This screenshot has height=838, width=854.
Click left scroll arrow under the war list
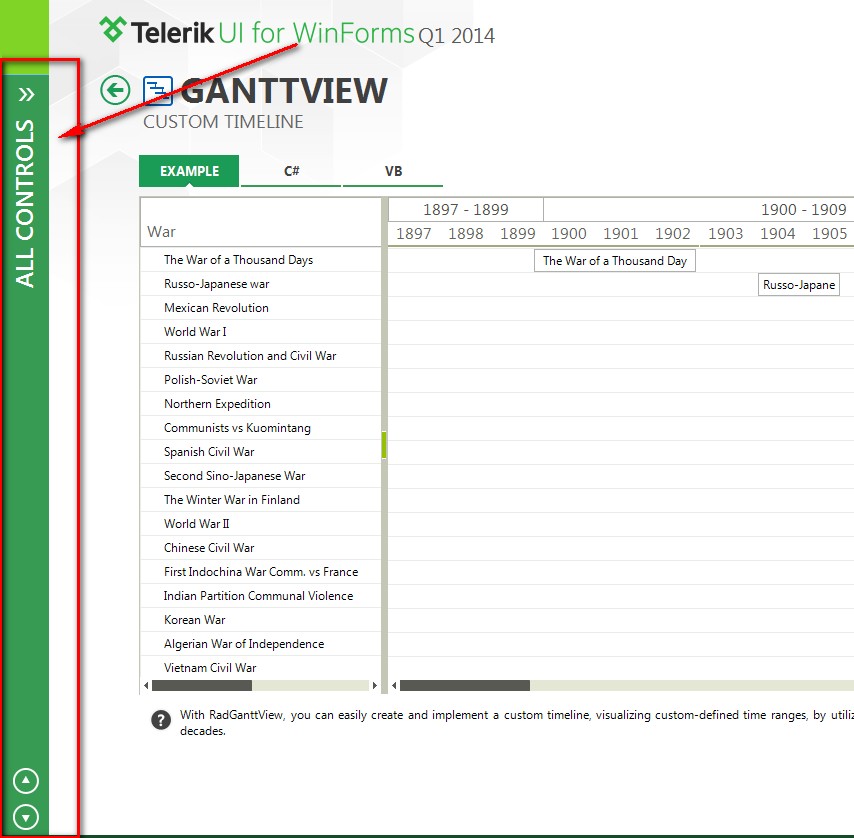point(146,686)
